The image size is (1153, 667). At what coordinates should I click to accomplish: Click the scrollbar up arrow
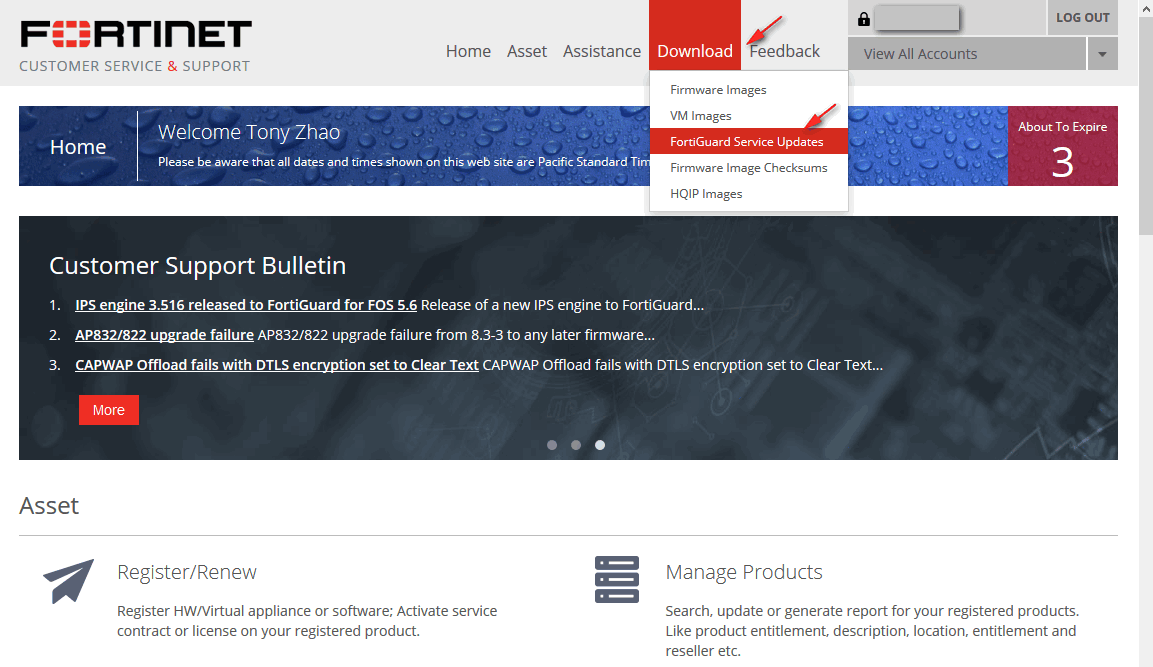click(x=1146, y=9)
